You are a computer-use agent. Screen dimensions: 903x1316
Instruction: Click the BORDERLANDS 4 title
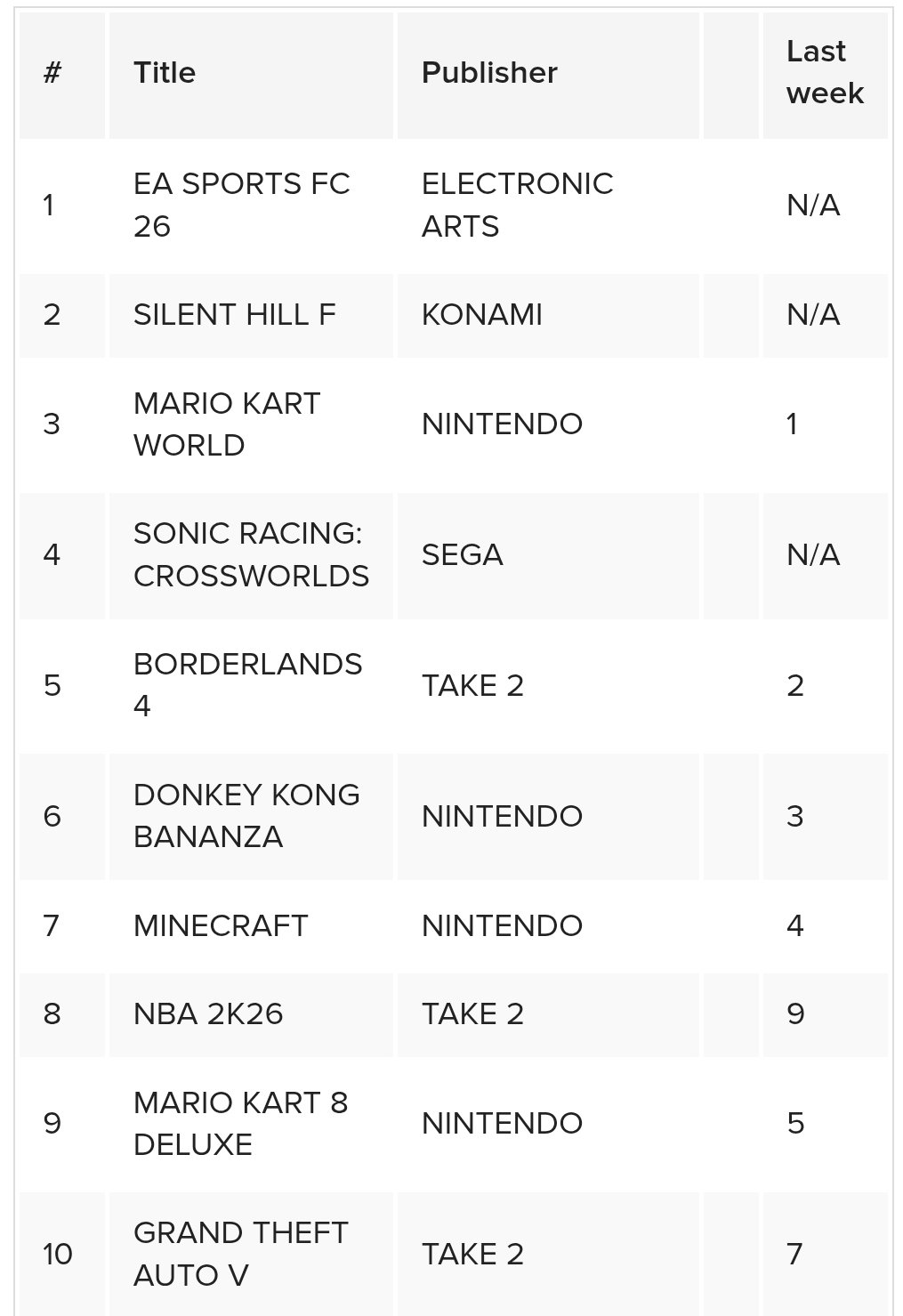pyautogui.click(x=247, y=685)
